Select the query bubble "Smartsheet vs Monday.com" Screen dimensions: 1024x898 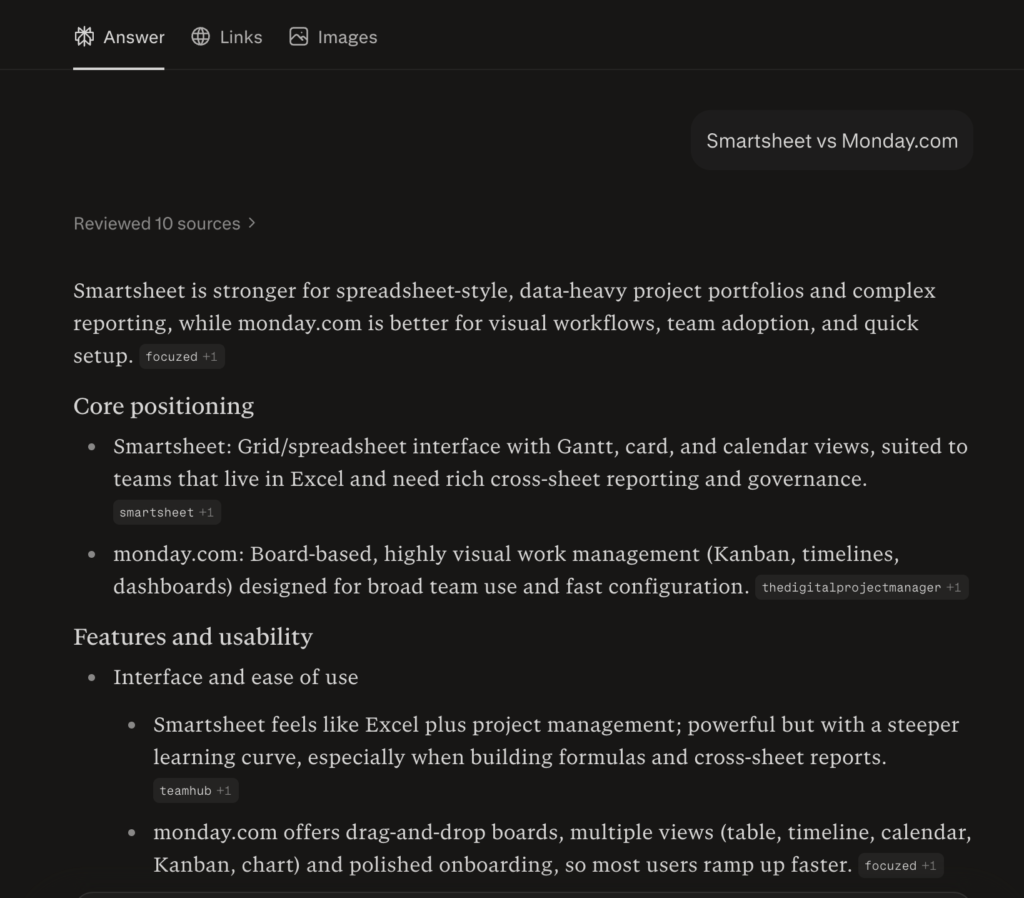(x=831, y=140)
